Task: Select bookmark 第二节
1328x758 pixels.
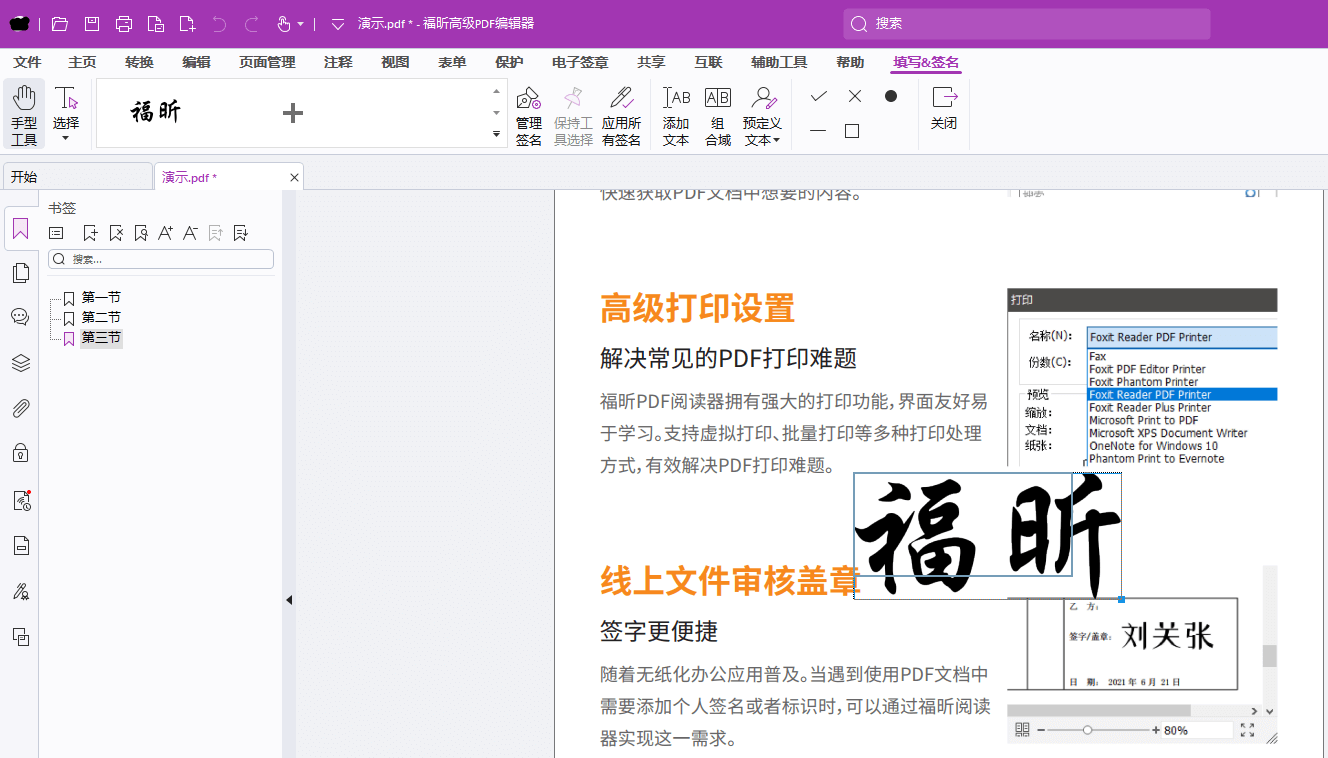Action: 101,318
